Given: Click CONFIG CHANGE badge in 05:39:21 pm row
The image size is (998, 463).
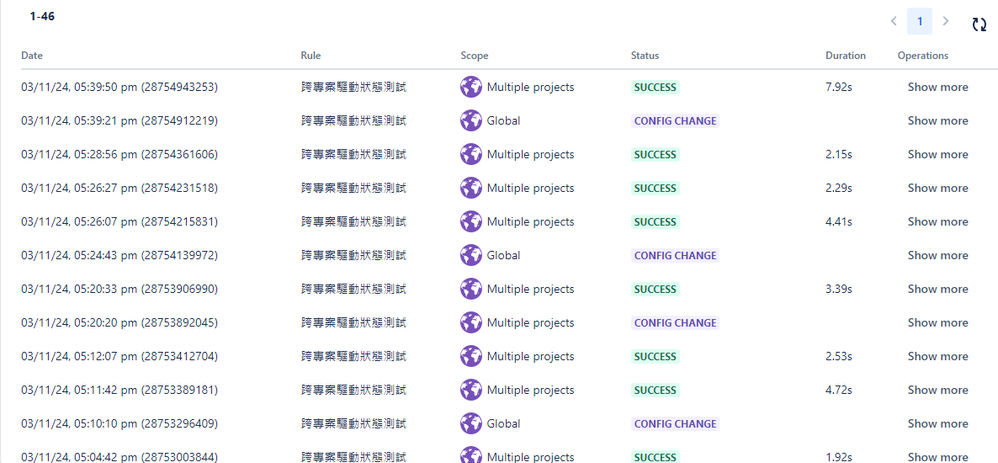Looking at the screenshot, I should pyautogui.click(x=675, y=121).
